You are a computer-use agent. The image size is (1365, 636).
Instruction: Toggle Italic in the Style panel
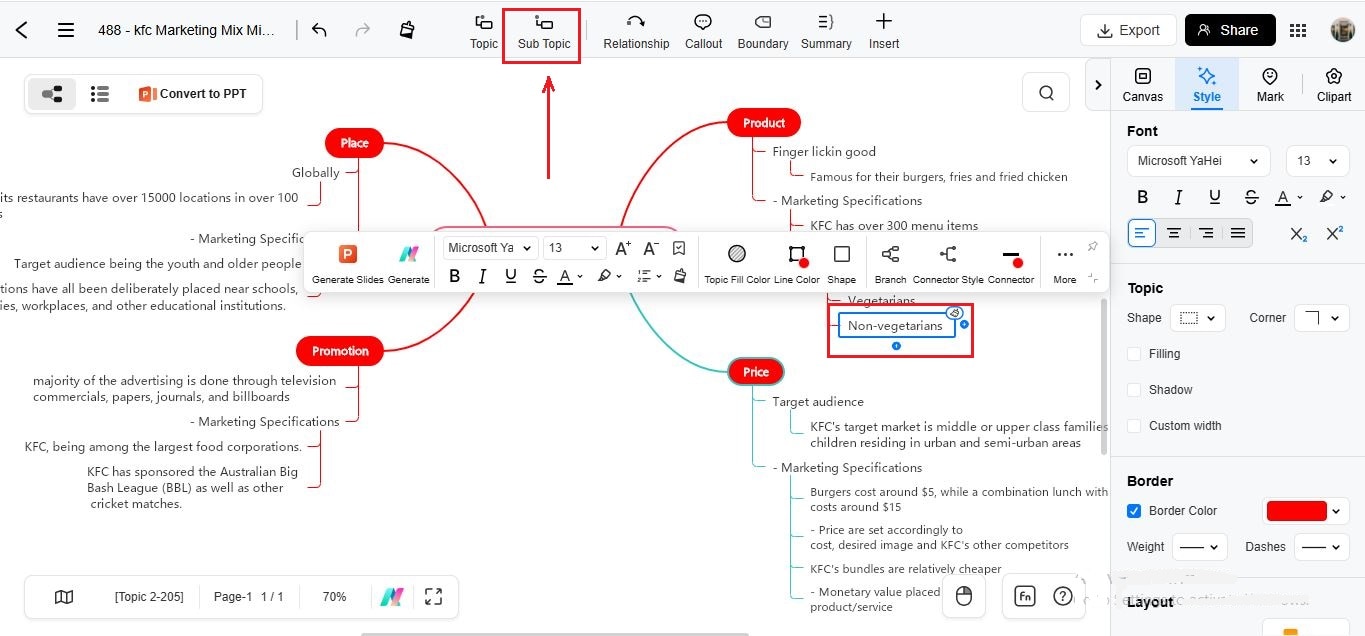1178,197
